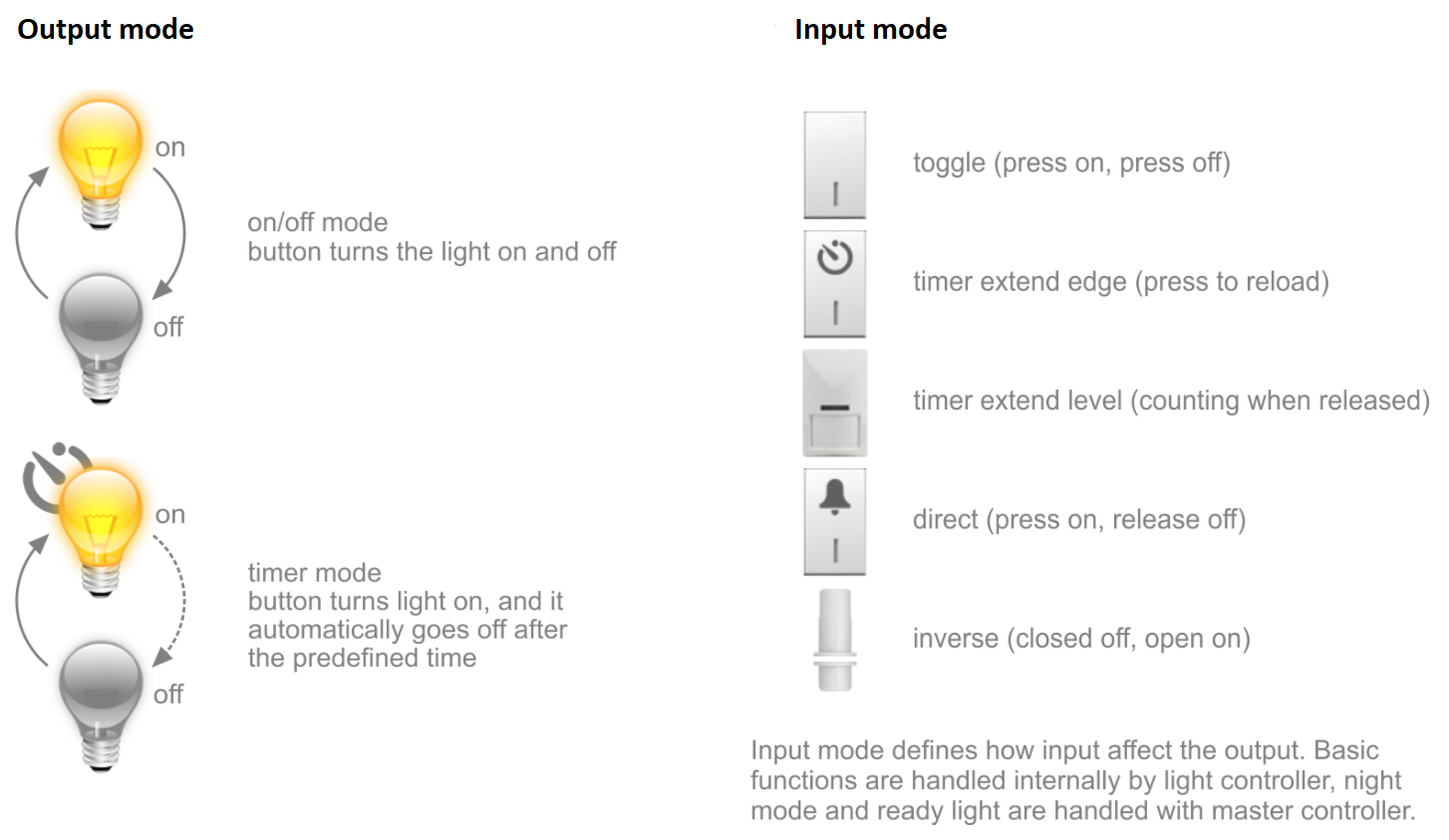The image size is (1449, 840).
Task: Click 'inverse (closed off, open on)' label
Action: (x=1081, y=639)
